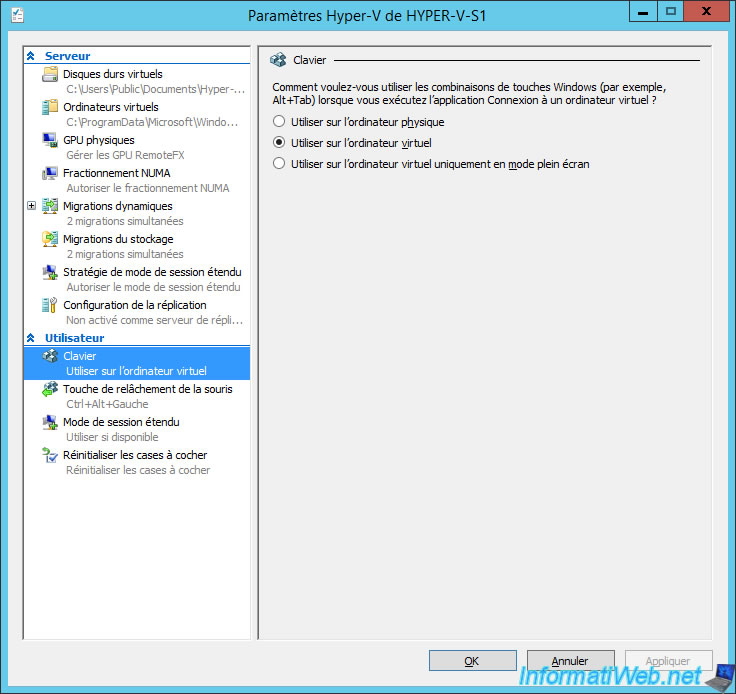Select Utiliser sur l'ordinateur virtuel radio button
736x694 pixels.
[279, 142]
